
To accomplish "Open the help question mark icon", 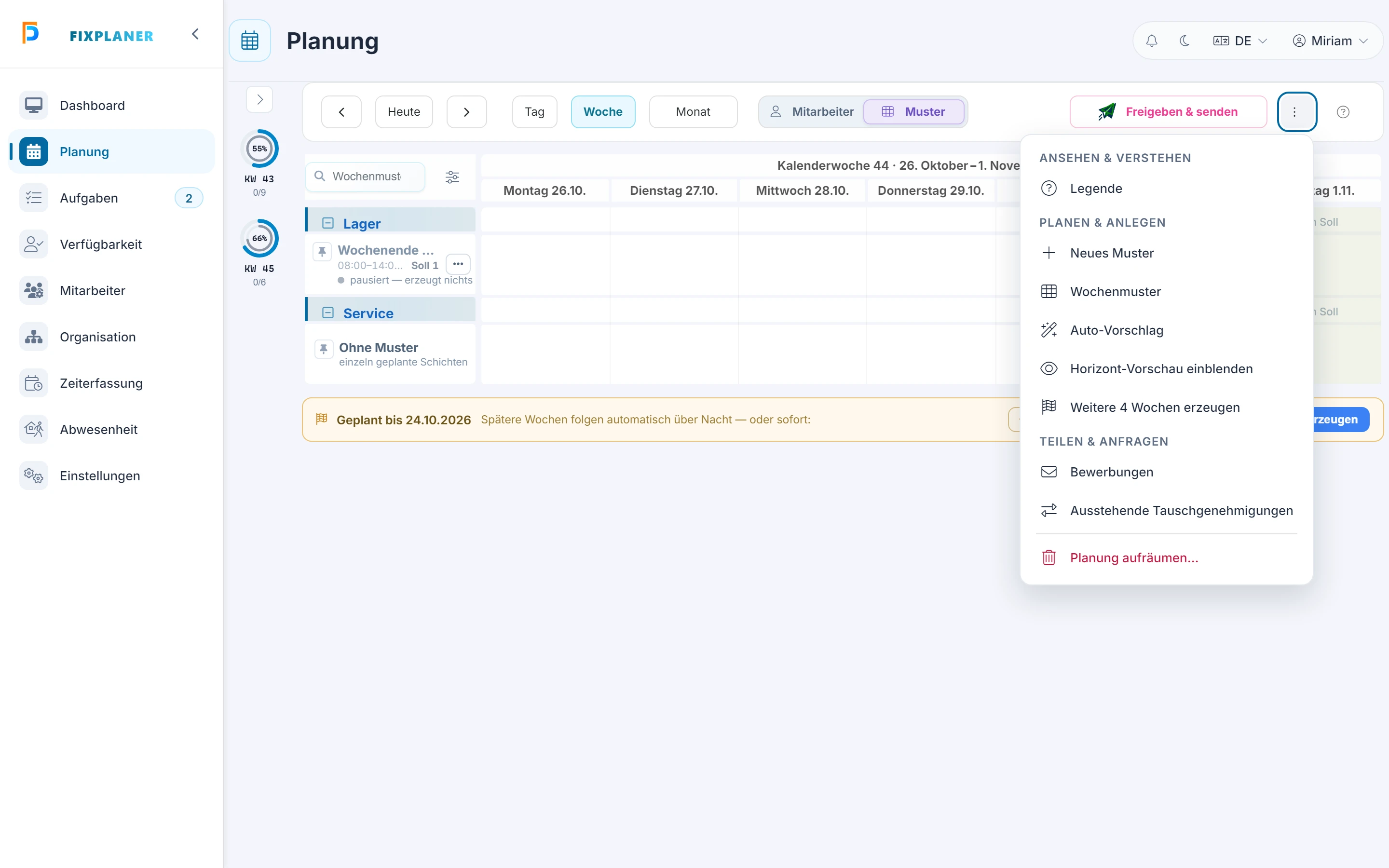I will 1343,112.
